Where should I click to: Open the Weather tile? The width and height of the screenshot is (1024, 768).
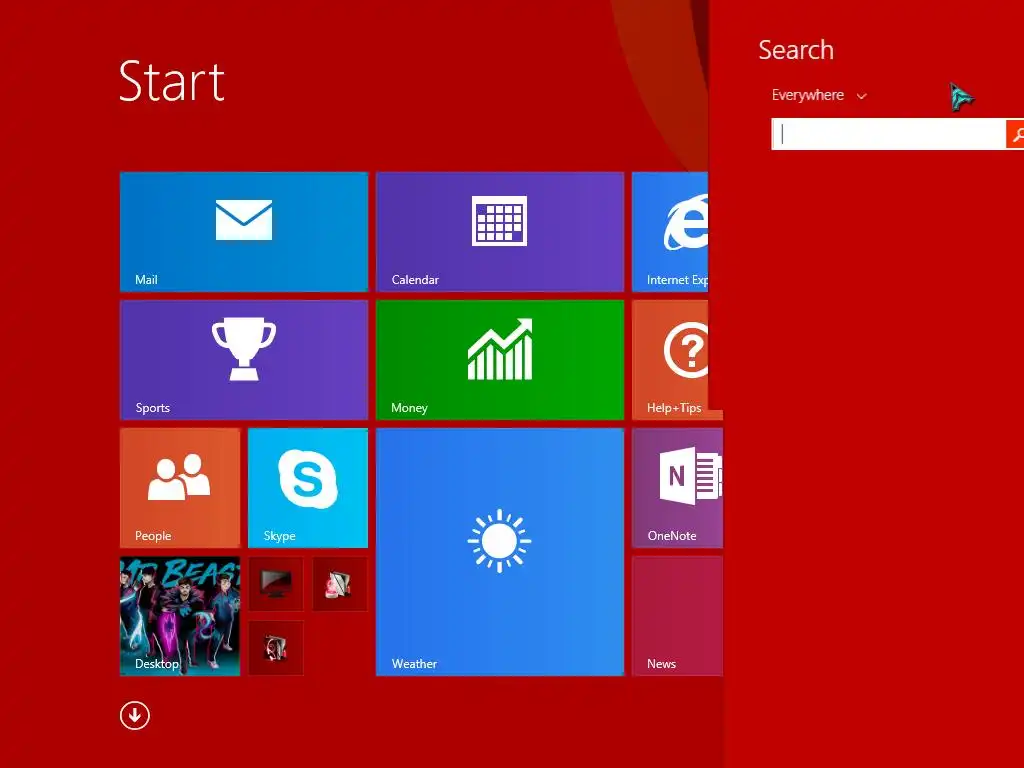[500, 552]
